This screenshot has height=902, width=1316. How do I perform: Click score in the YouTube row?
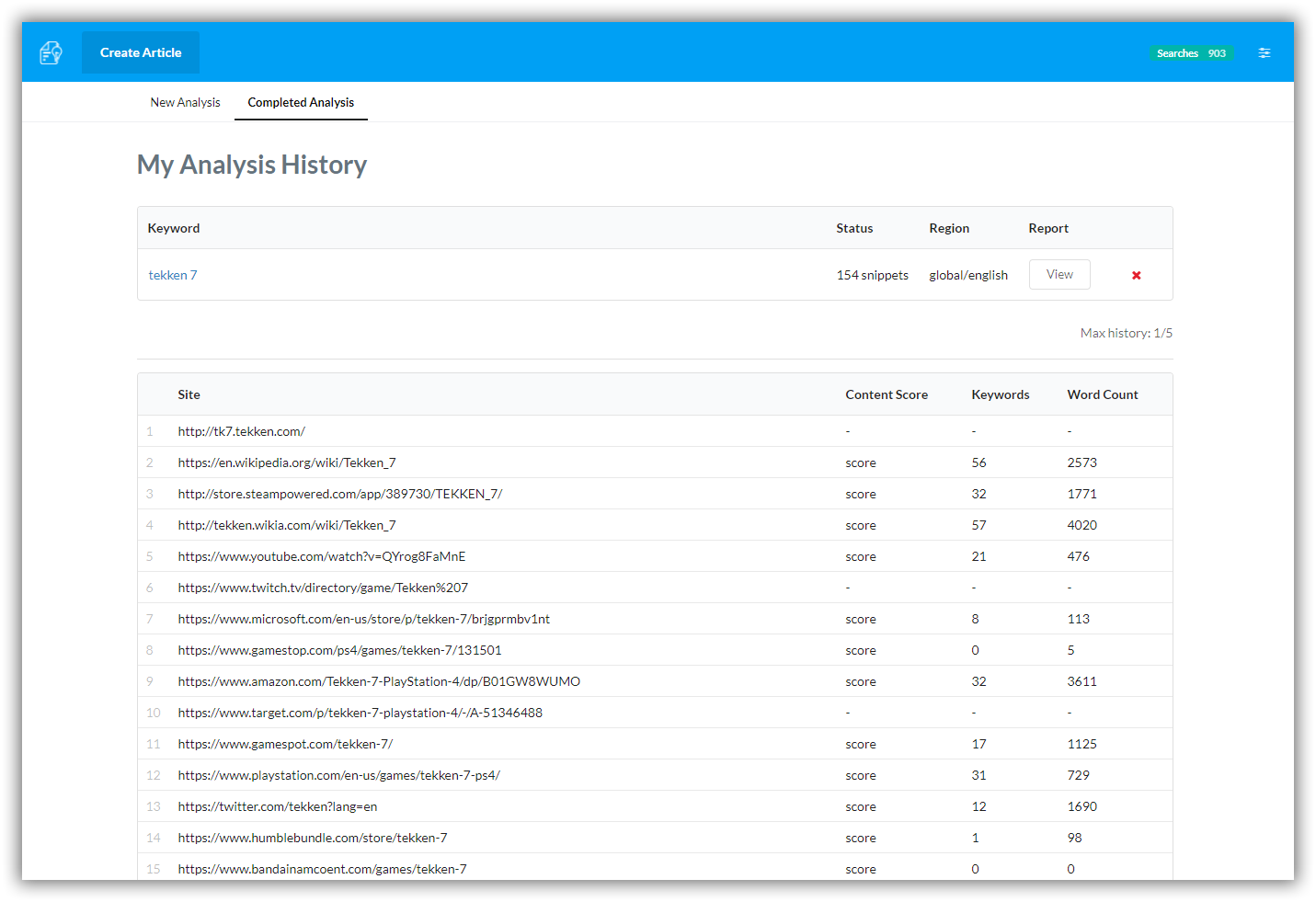[861, 556]
